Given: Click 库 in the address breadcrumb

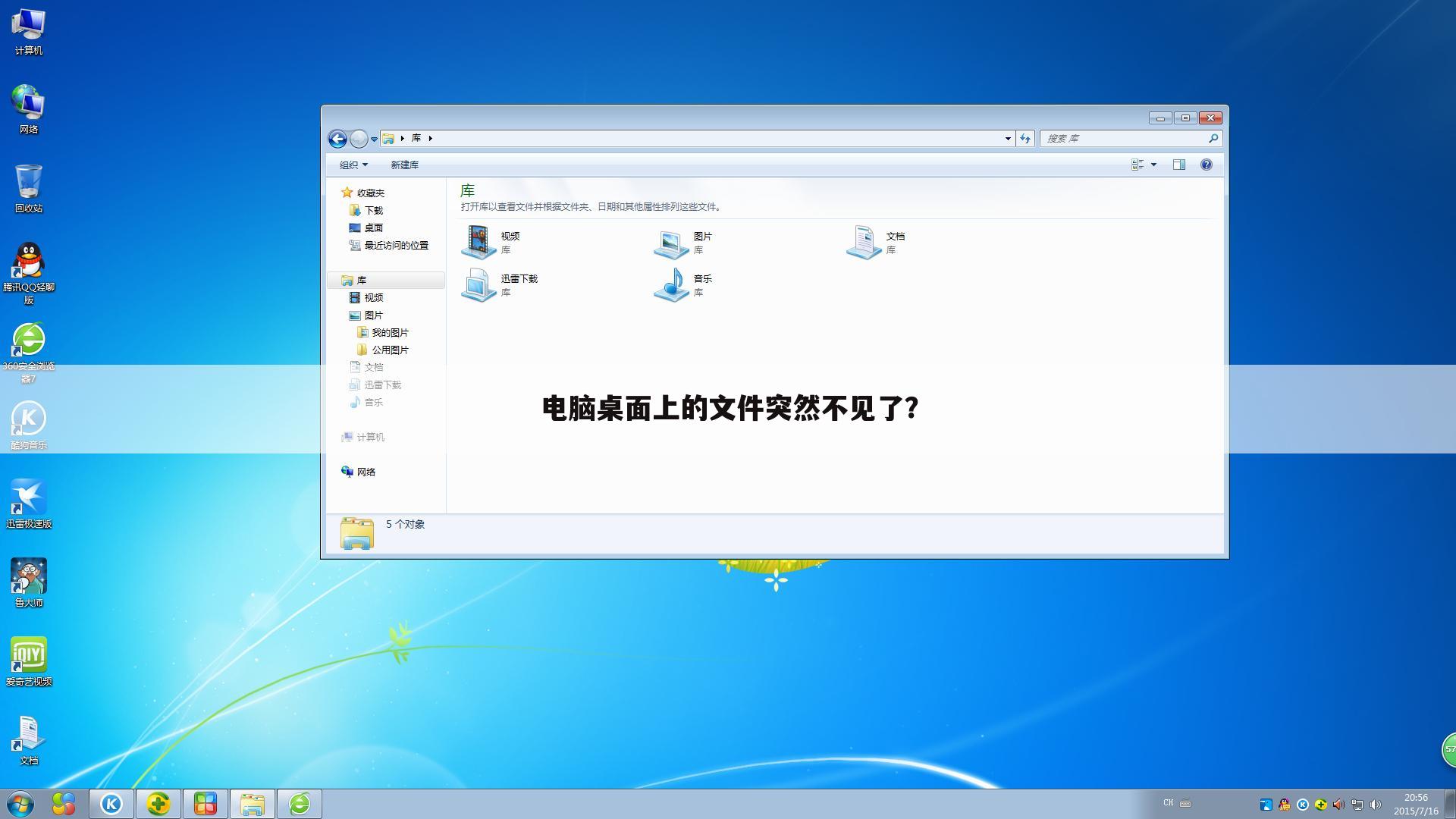Looking at the screenshot, I should click(x=416, y=138).
